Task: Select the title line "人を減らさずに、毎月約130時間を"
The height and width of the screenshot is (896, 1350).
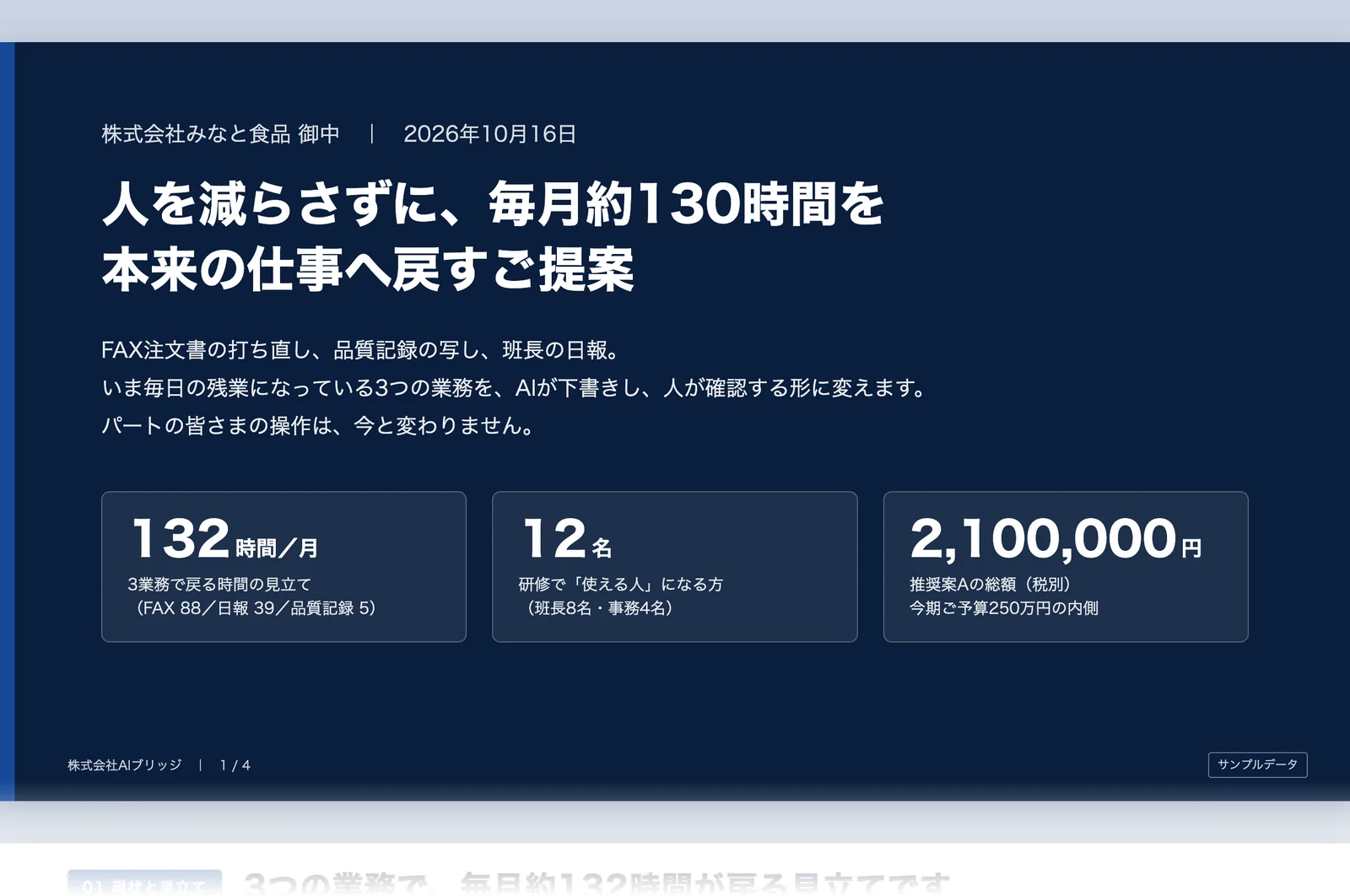Action: click(493, 204)
